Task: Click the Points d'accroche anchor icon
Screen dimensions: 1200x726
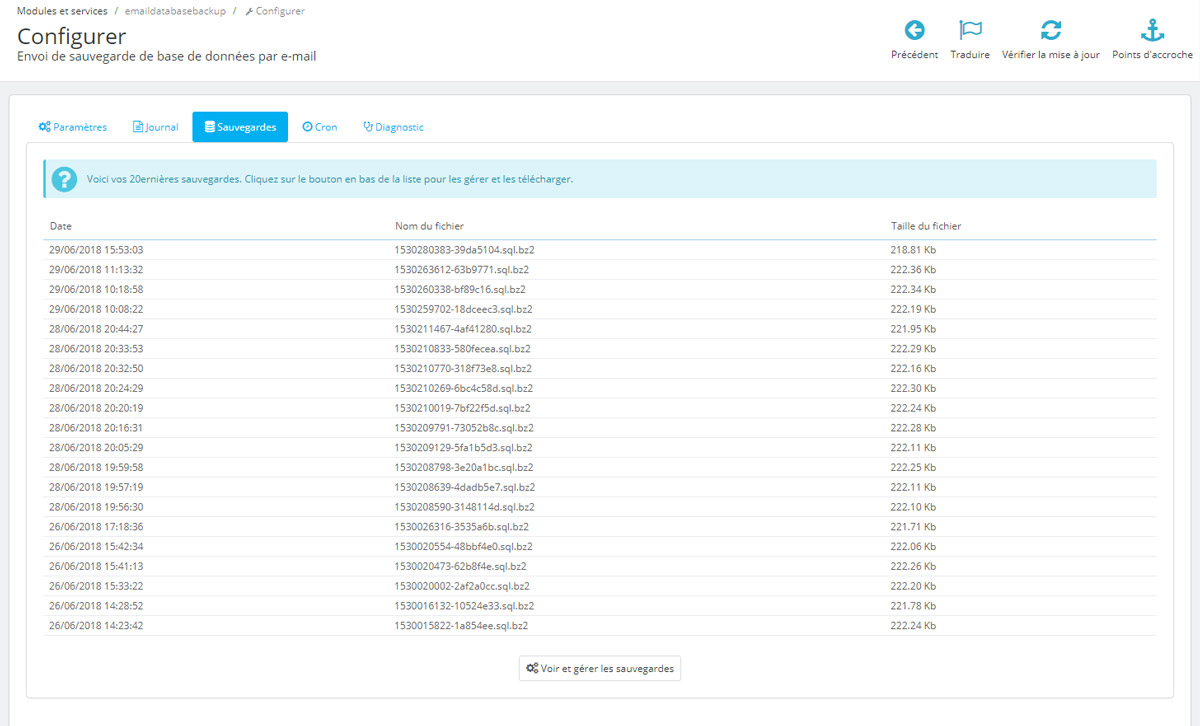Action: tap(1152, 31)
